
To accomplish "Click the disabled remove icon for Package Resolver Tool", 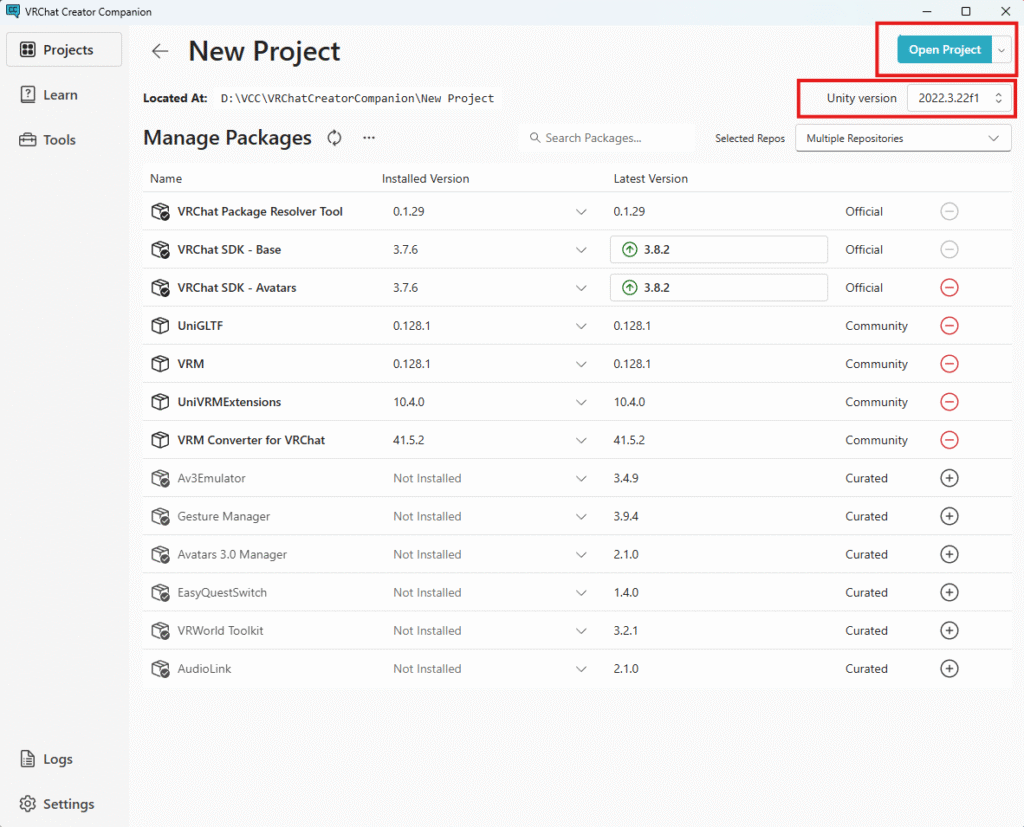I will pyautogui.click(x=949, y=211).
